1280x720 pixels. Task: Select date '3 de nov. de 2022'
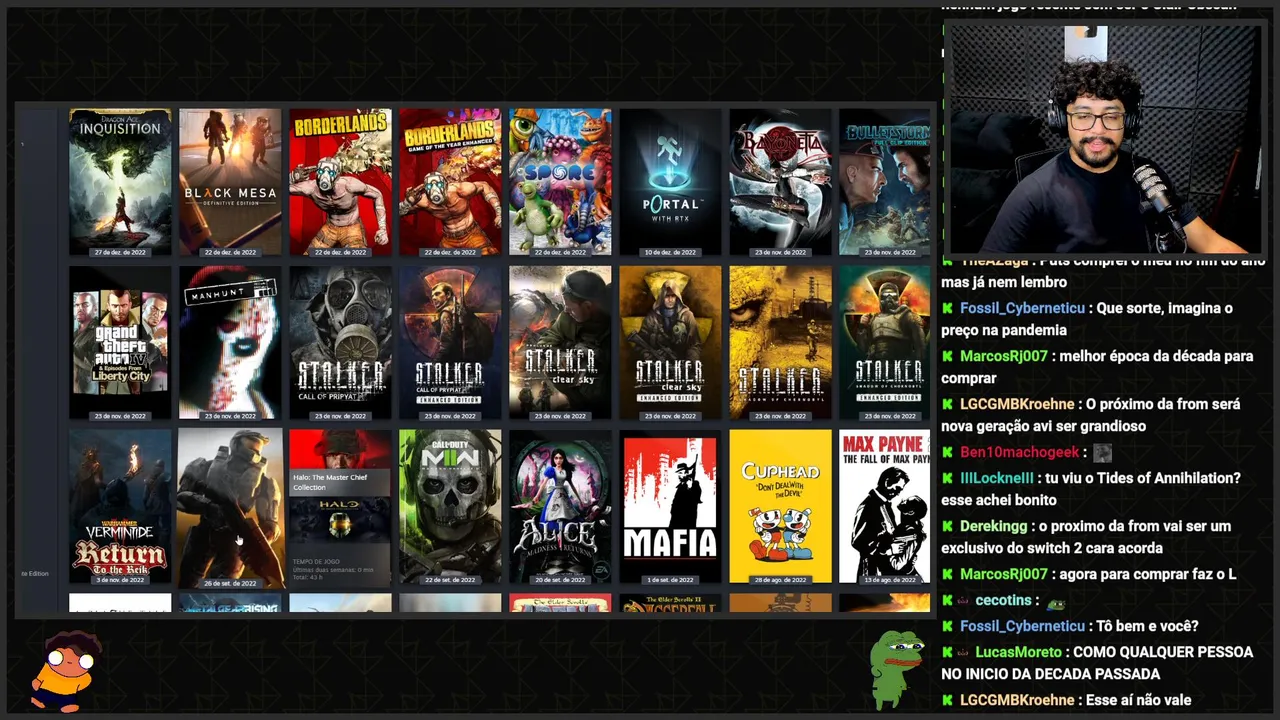120,580
